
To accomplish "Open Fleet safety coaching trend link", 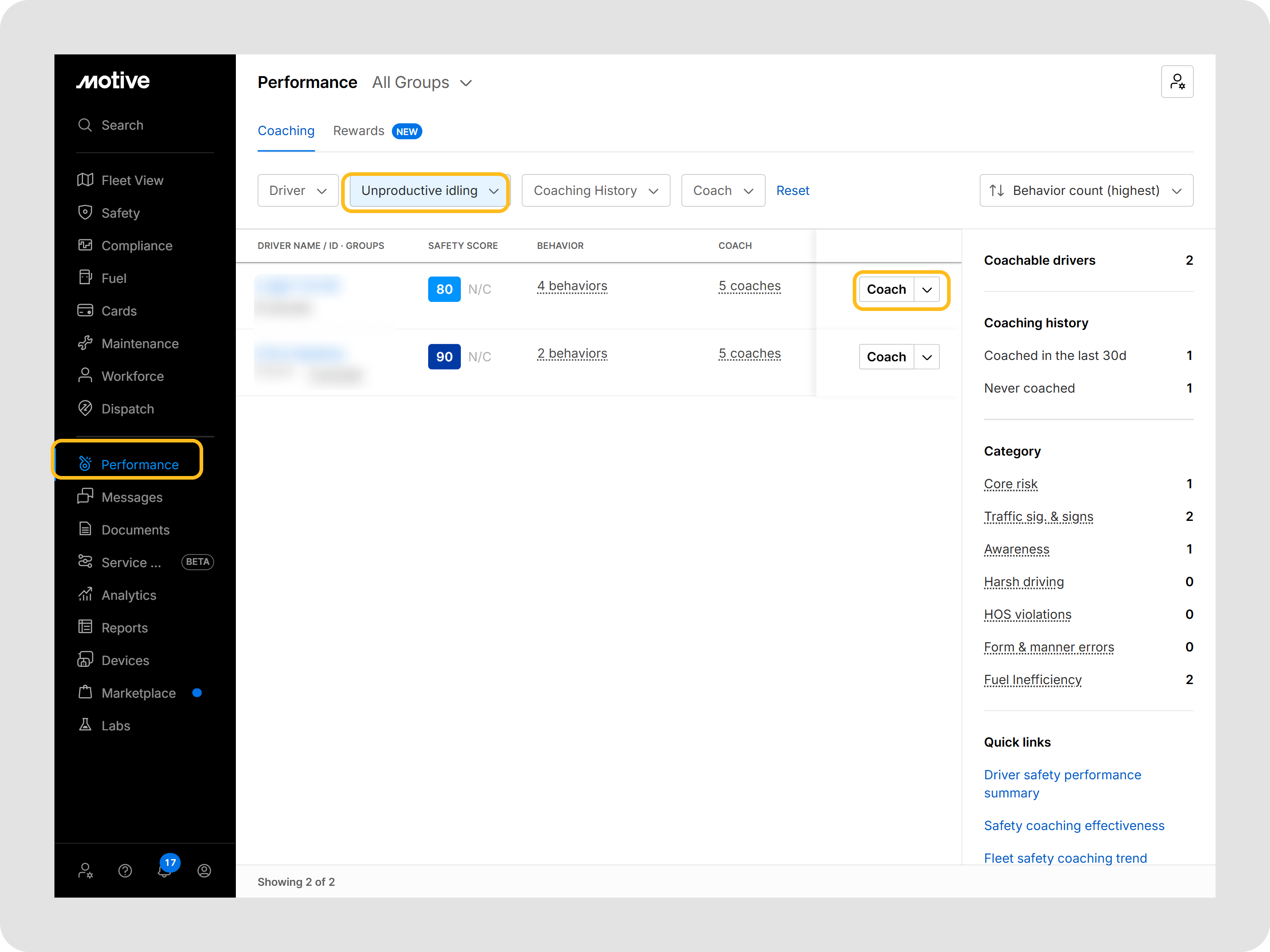I will pyautogui.click(x=1065, y=859).
